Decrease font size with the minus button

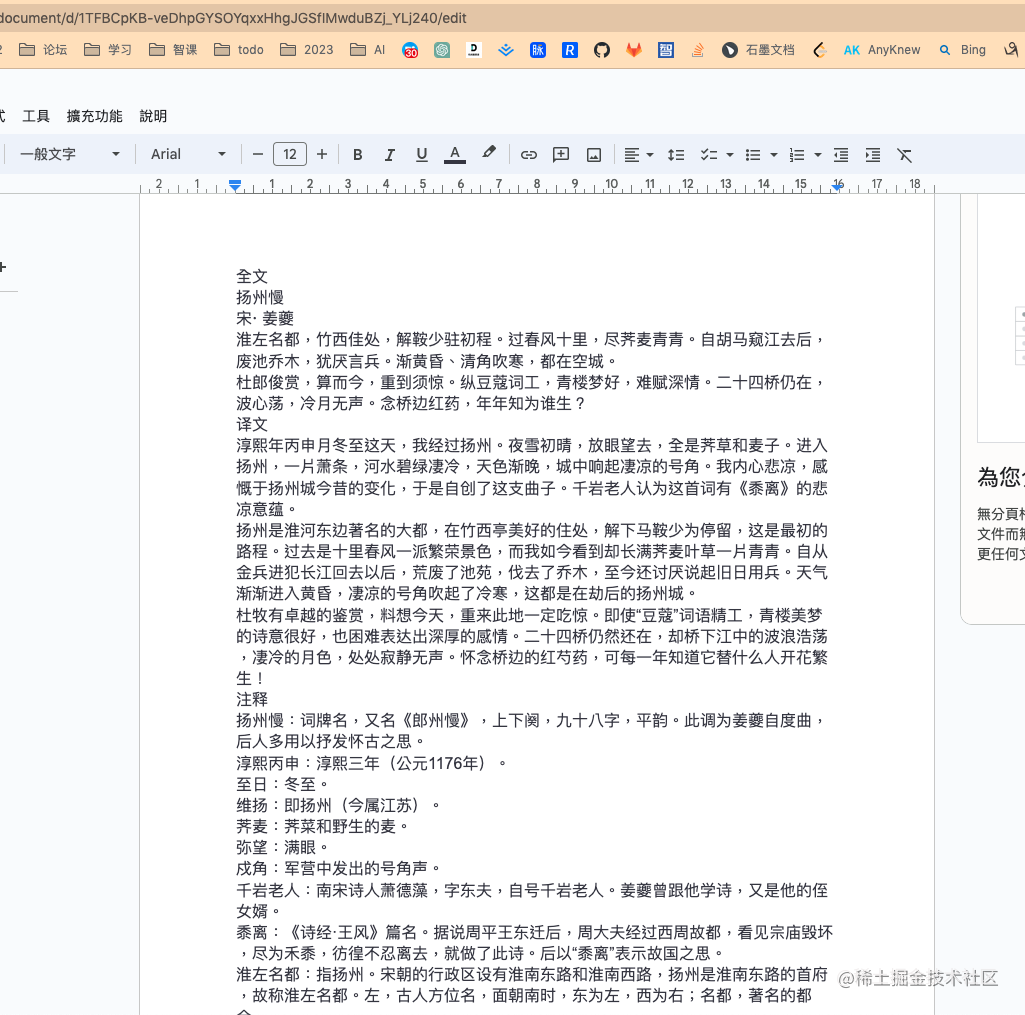[x=258, y=155]
